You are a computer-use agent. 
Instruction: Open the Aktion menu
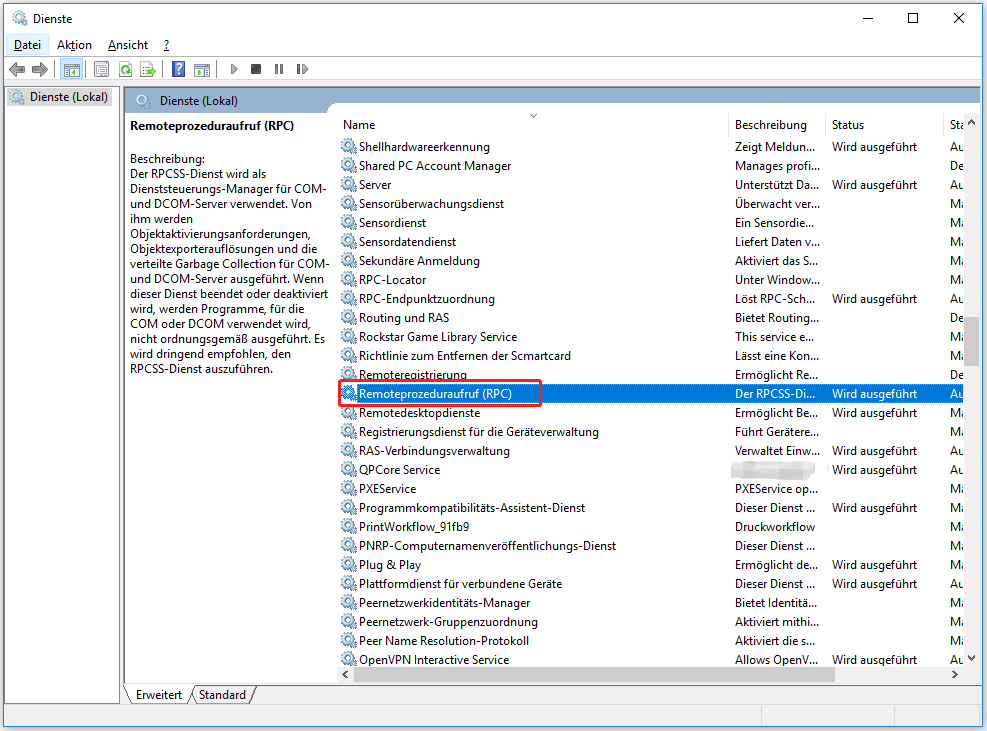[x=74, y=45]
